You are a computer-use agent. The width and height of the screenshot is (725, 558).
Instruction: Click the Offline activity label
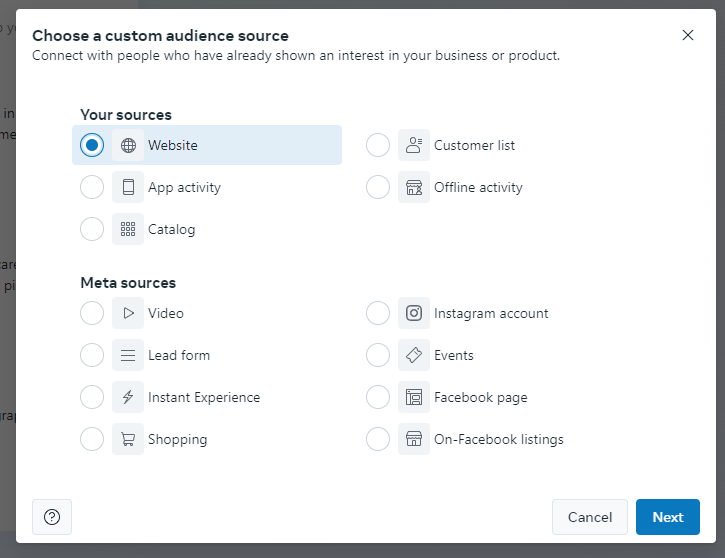pos(478,187)
